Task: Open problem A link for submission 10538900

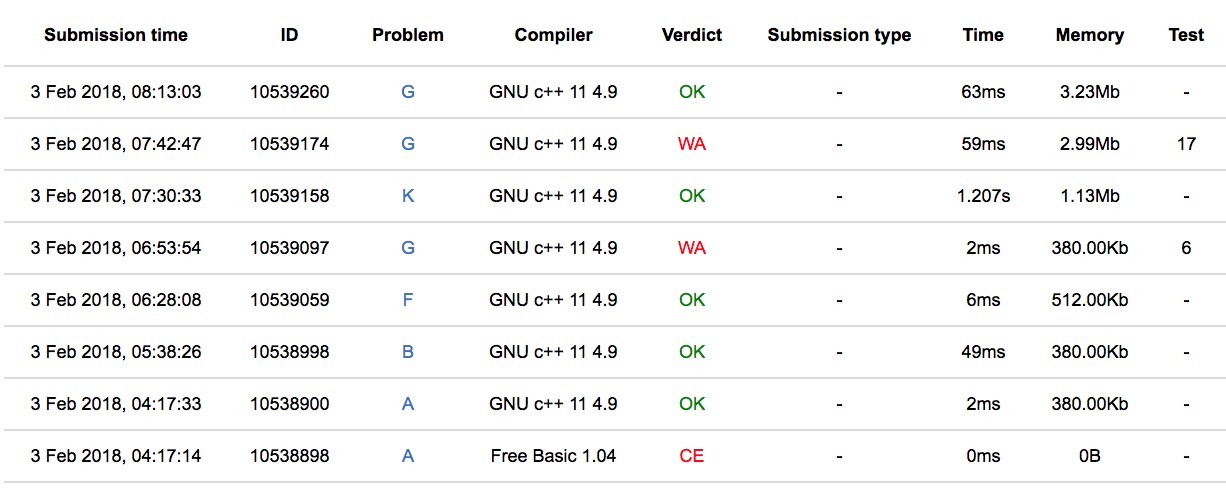Action: click(408, 404)
